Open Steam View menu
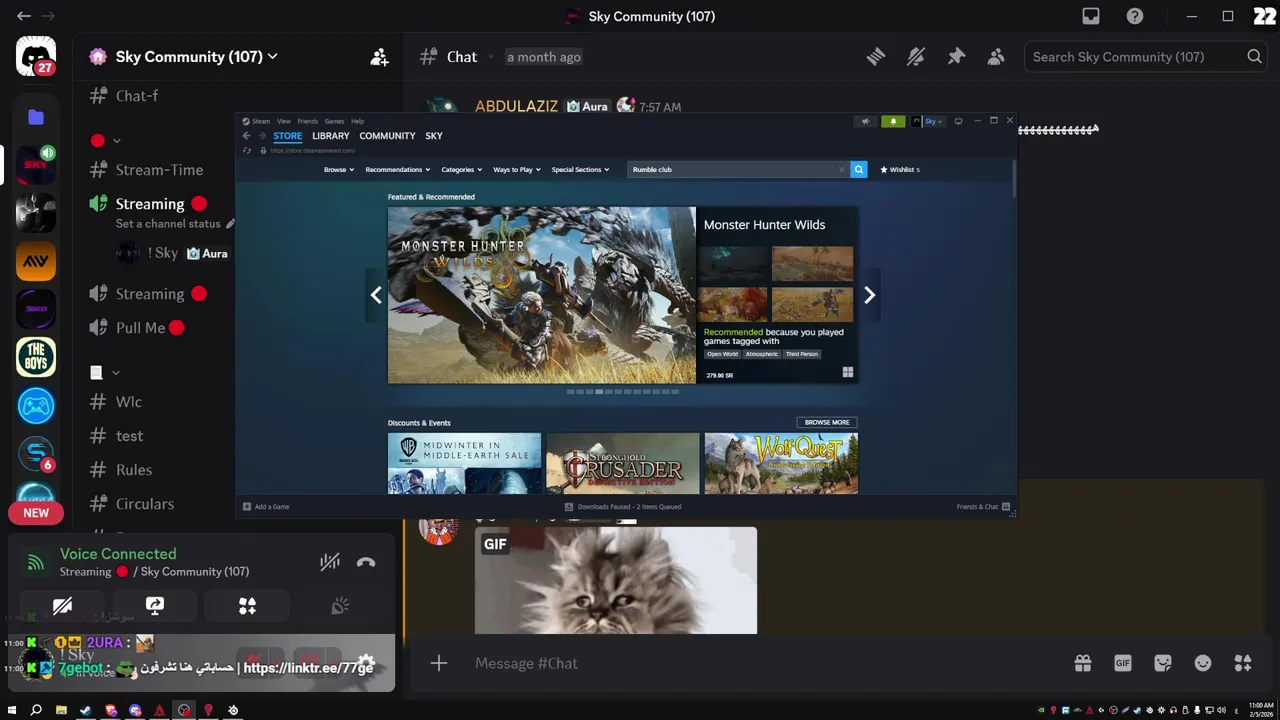 [x=284, y=121]
